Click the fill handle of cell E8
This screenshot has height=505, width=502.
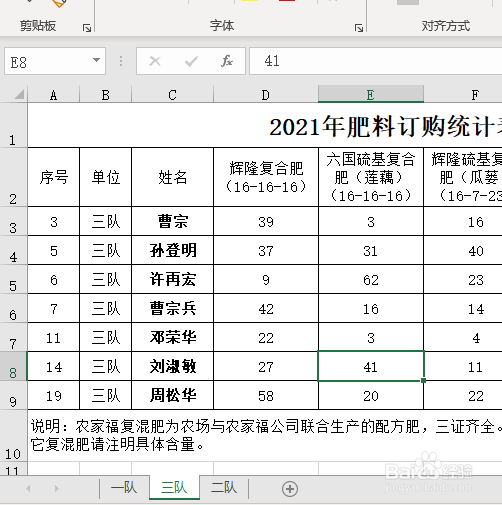[x=423, y=380]
